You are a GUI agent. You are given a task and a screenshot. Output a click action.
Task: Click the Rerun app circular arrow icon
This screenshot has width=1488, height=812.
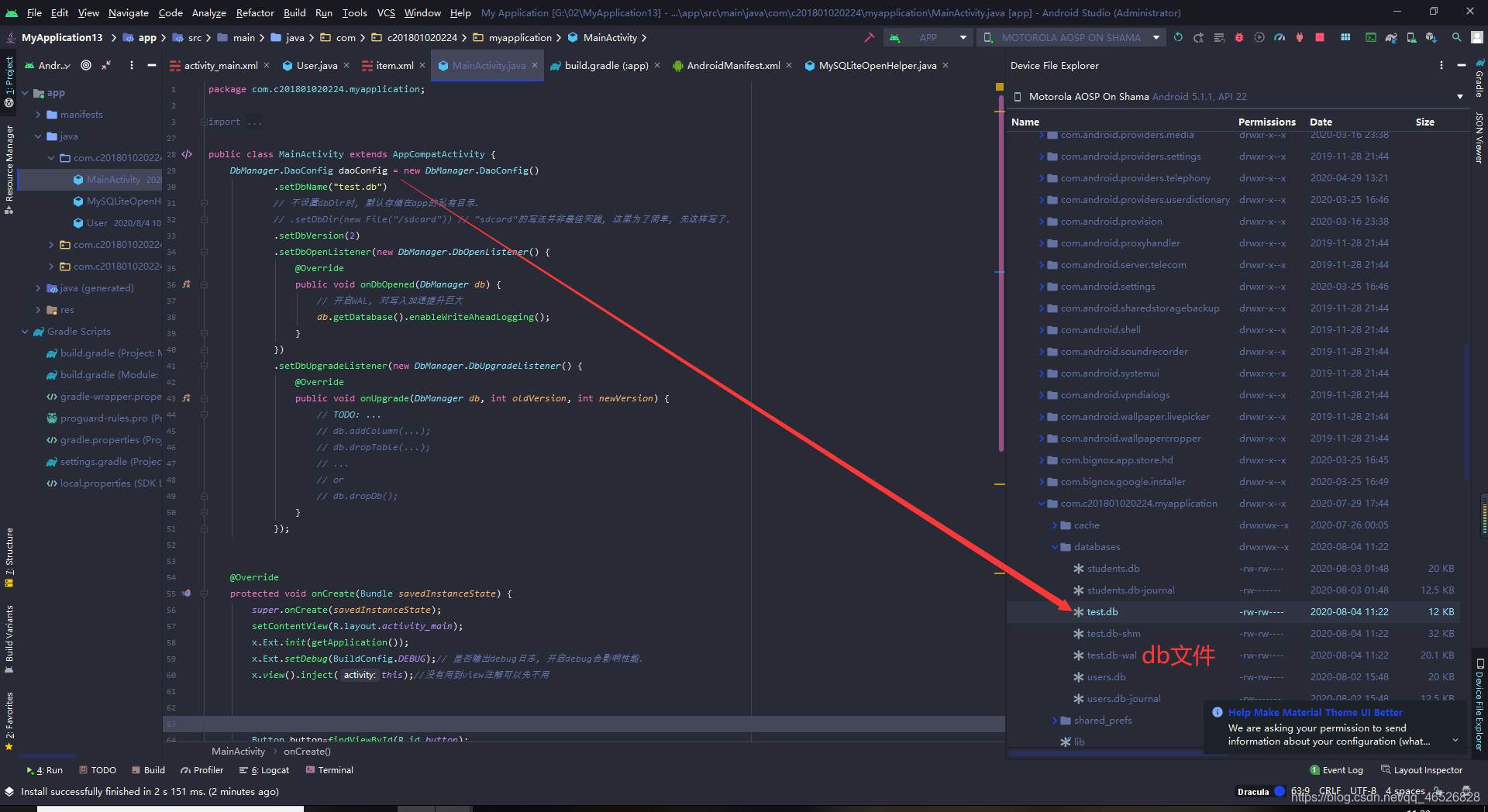click(x=1178, y=37)
